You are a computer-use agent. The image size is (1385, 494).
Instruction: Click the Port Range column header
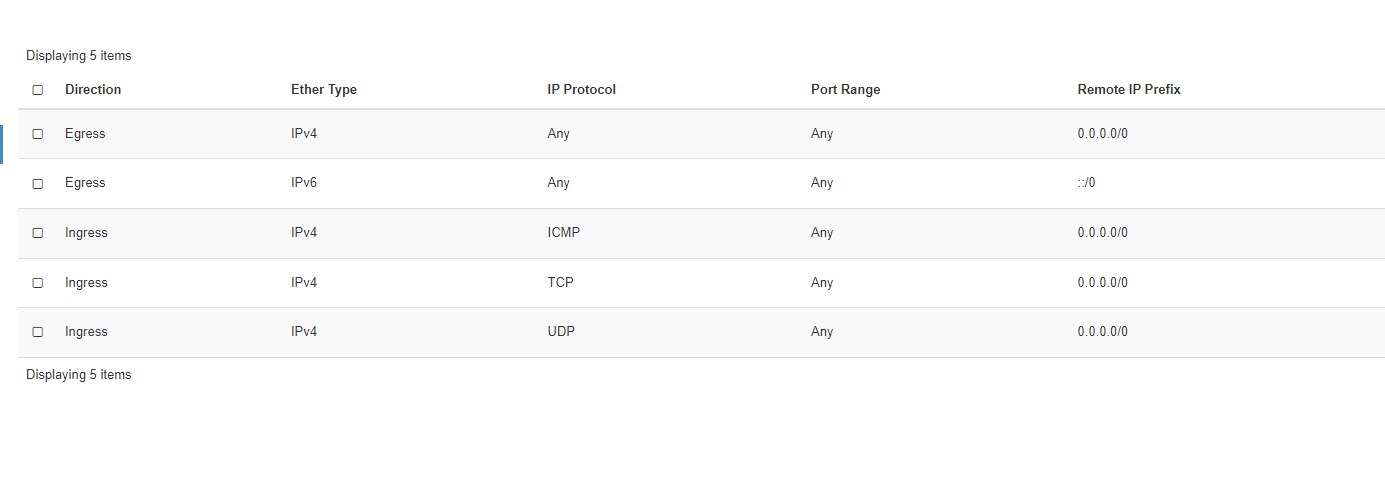click(845, 90)
